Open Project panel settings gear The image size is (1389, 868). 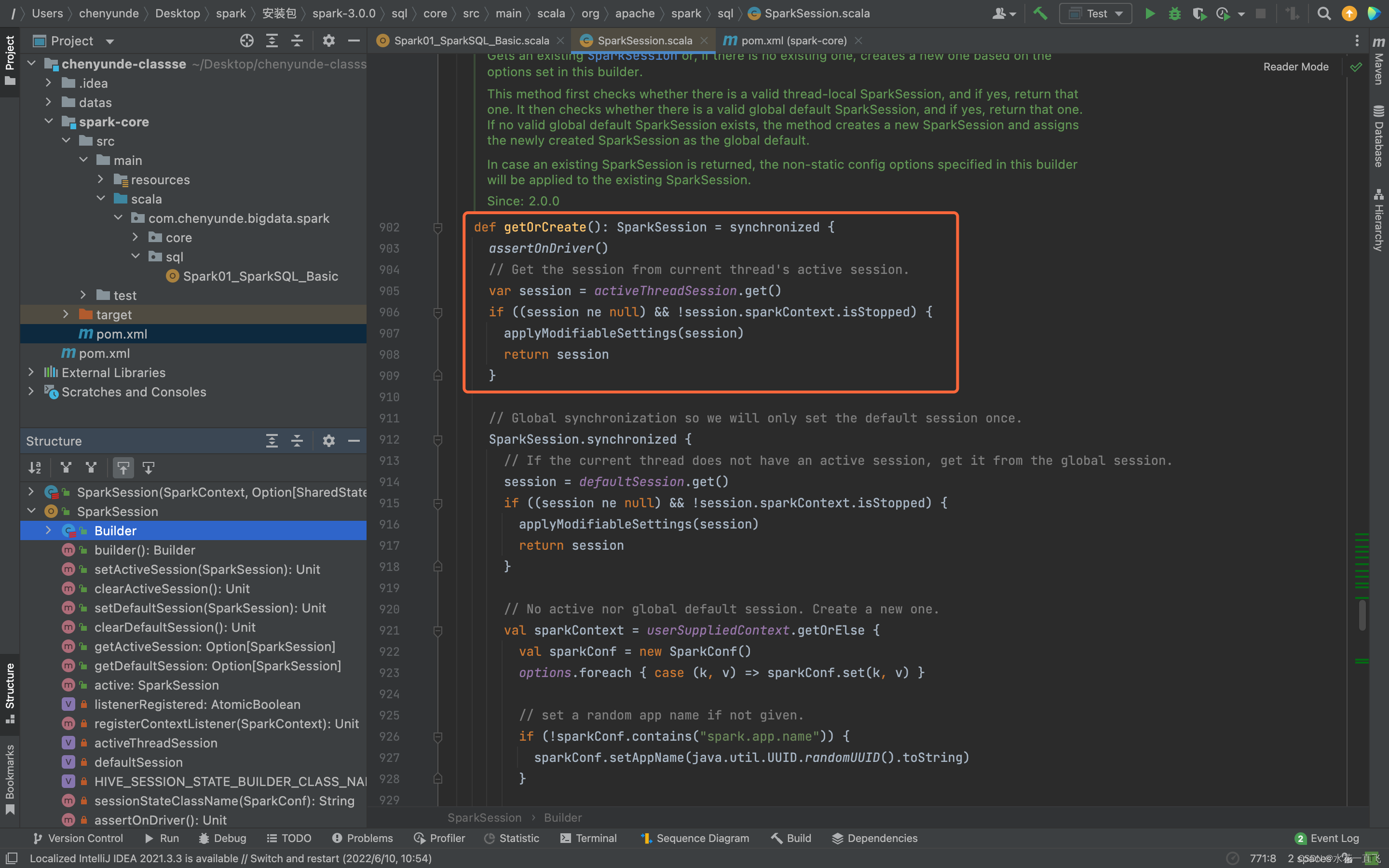(328, 41)
